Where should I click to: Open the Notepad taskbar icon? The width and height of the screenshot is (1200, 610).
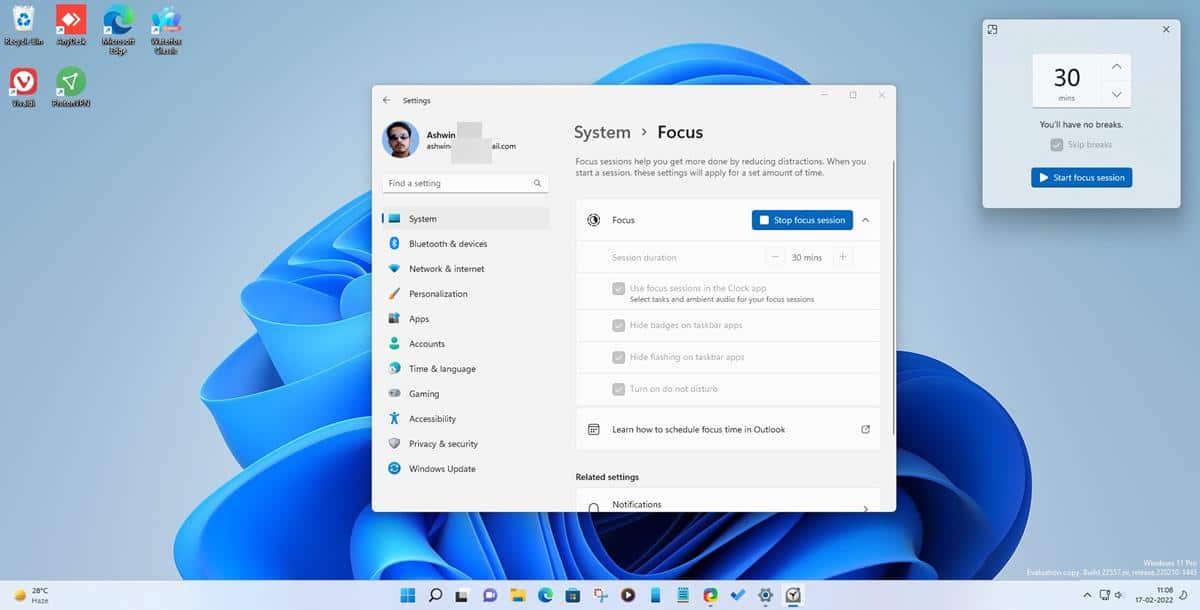click(683, 595)
